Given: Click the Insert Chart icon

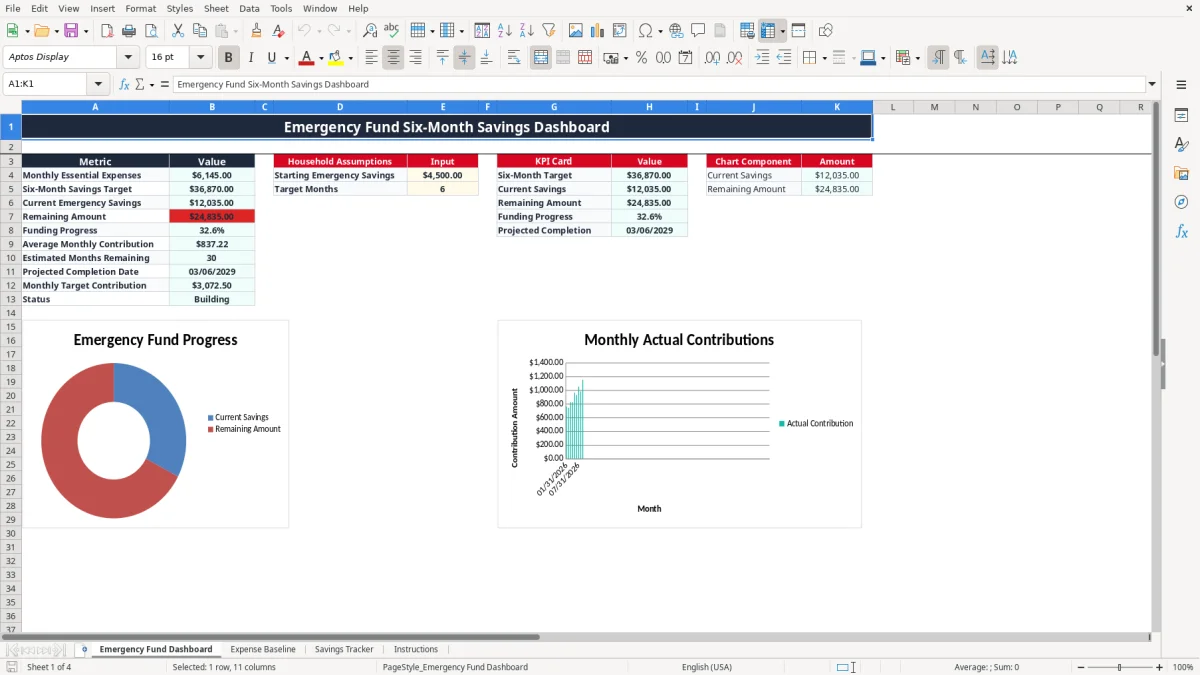Looking at the screenshot, I should [598, 31].
